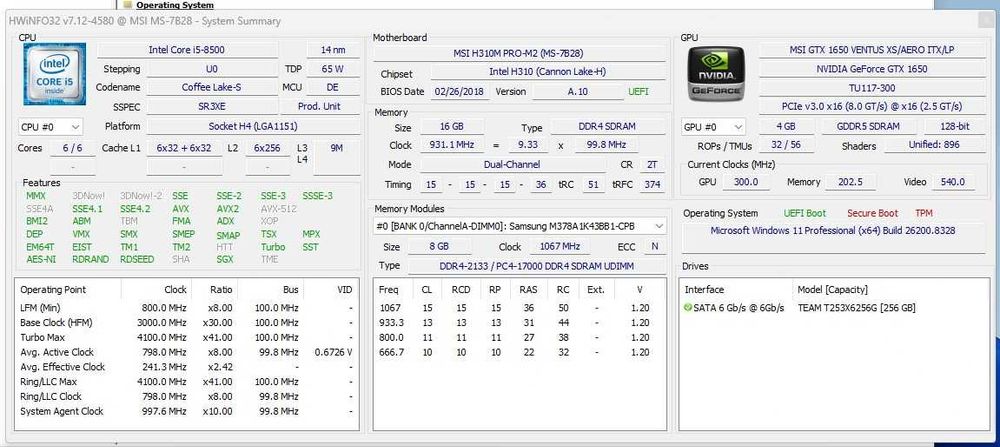
Task: Click the green UEFI label next to BIOS version
Action: point(638,91)
